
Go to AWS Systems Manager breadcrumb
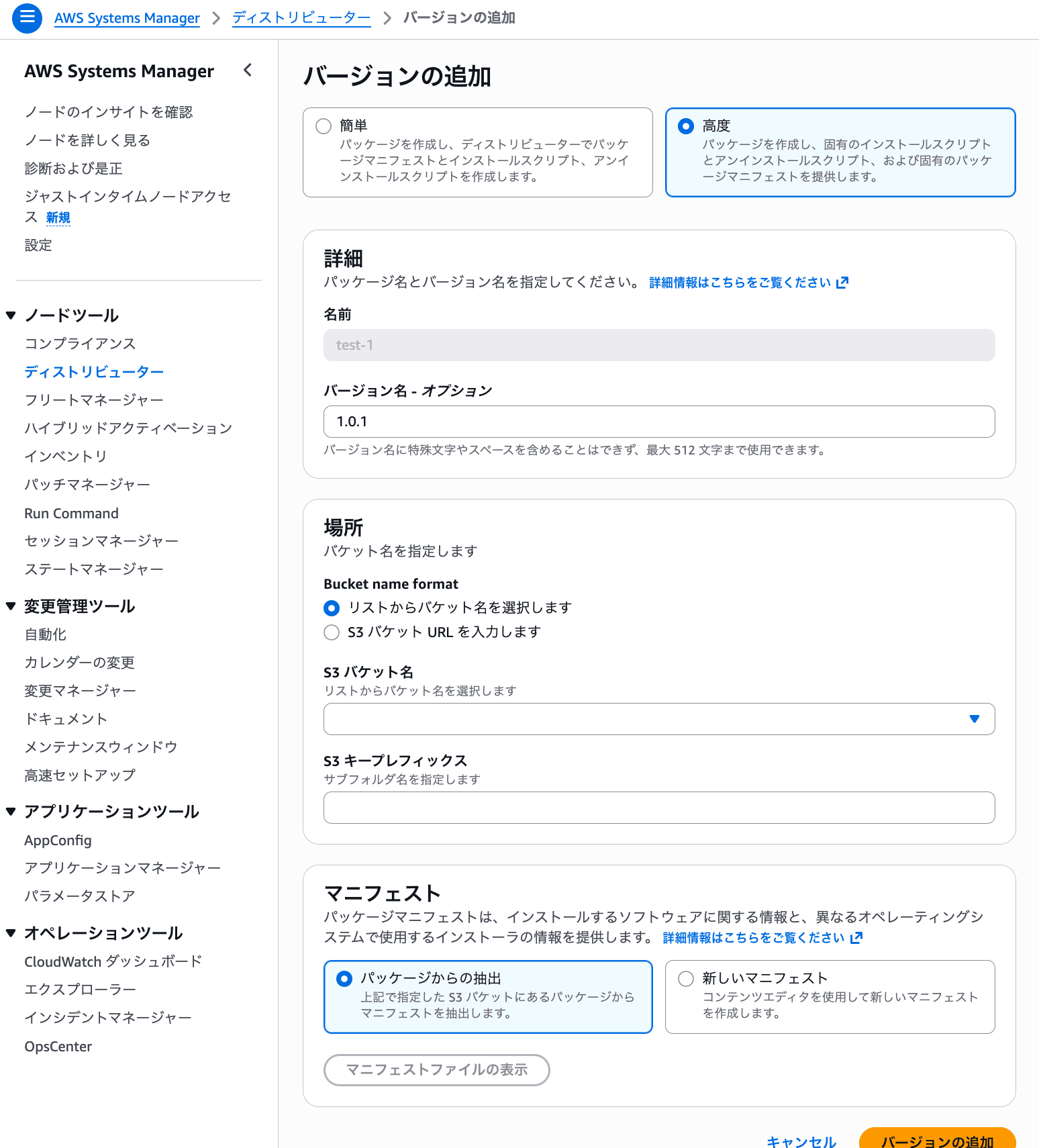point(127,18)
